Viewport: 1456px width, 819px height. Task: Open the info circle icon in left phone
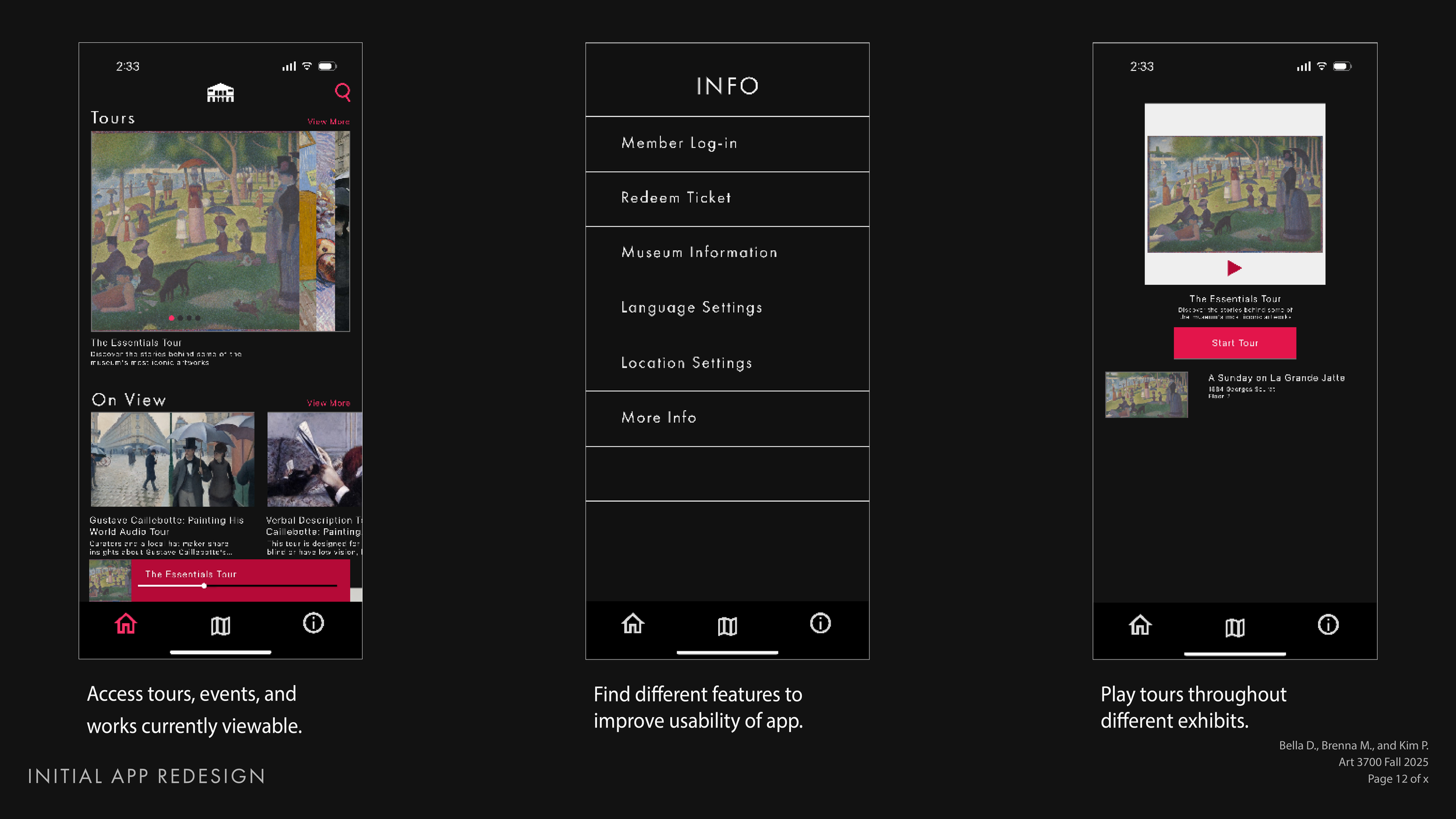[x=313, y=623]
